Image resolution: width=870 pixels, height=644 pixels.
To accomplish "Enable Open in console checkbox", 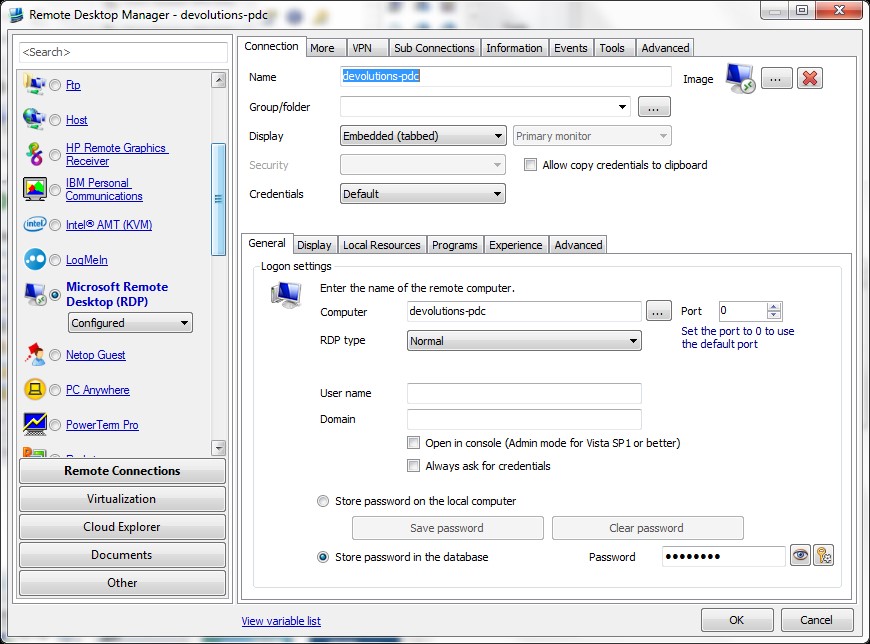I will click(414, 443).
